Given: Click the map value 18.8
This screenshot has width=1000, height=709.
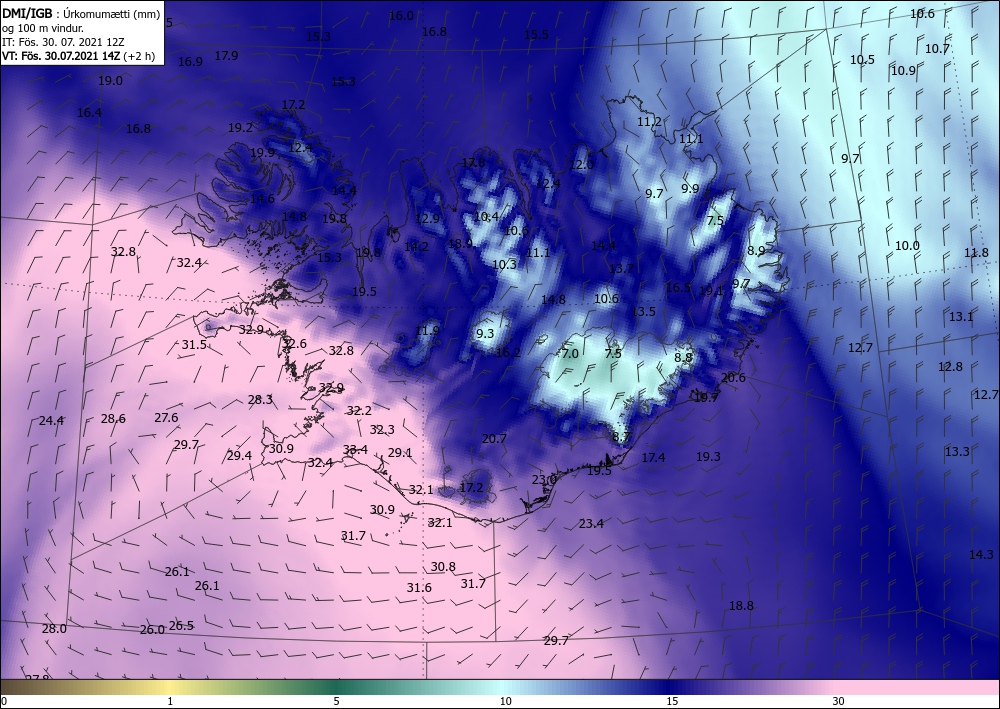Looking at the screenshot, I should pyautogui.click(x=741, y=606).
